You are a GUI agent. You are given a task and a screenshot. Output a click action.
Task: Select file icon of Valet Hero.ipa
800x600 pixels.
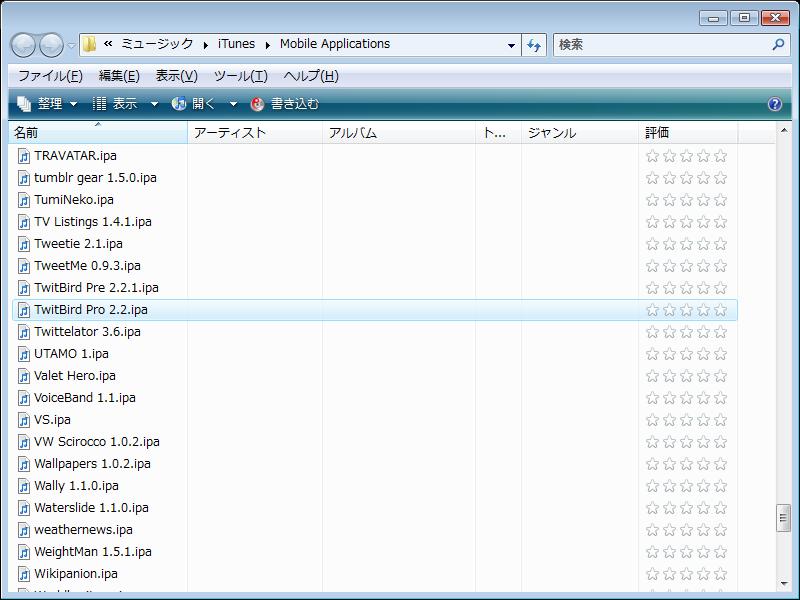(x=24, y=376)
